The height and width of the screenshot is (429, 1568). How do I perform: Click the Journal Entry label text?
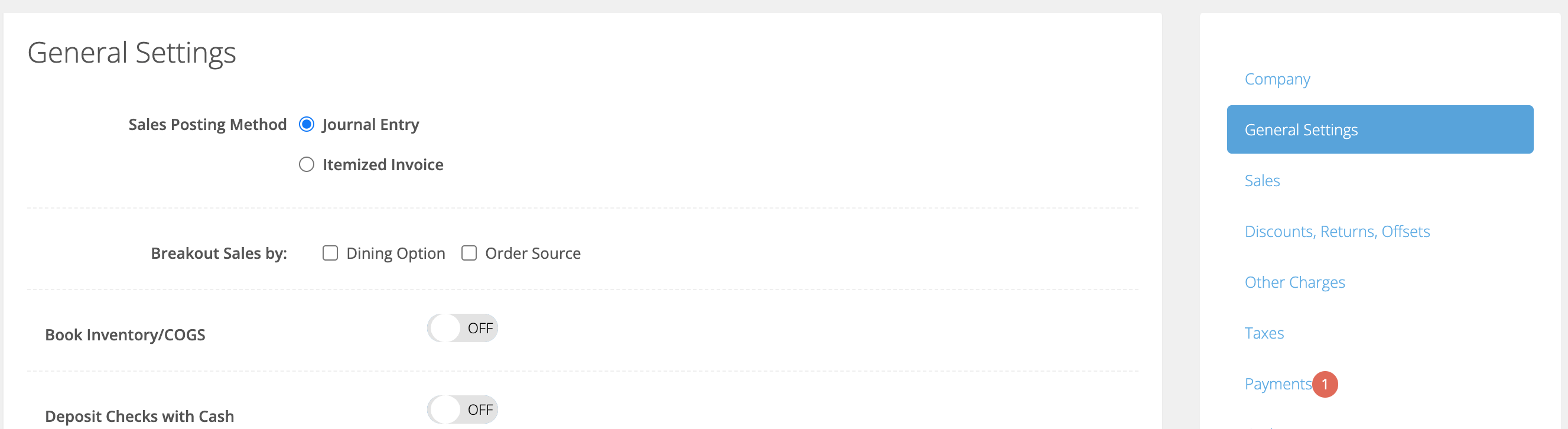pyautogui.click(x=370, y=125)
